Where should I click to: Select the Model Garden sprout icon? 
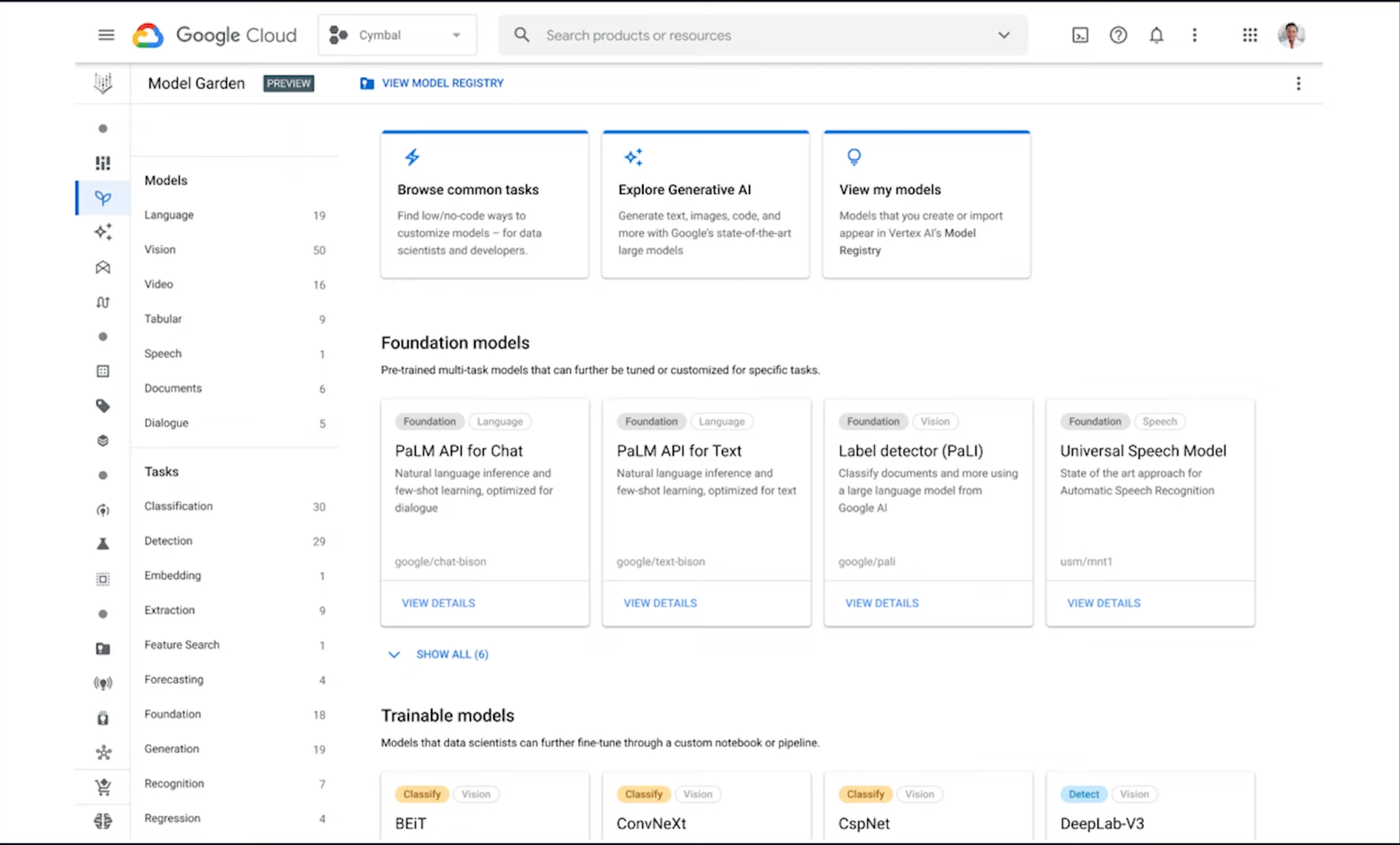103,198
